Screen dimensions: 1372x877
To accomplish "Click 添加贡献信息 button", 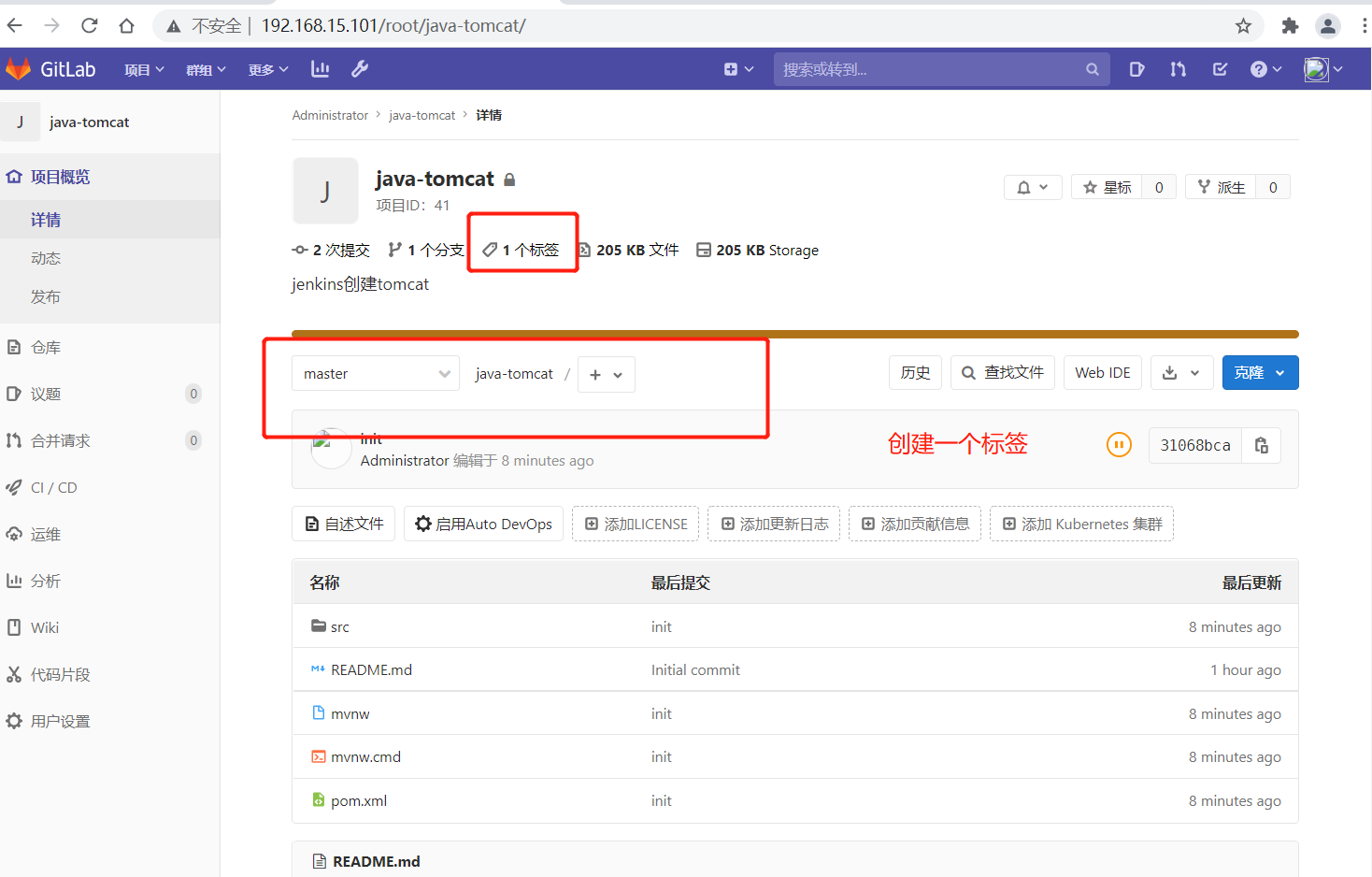I will pos(915,524).
